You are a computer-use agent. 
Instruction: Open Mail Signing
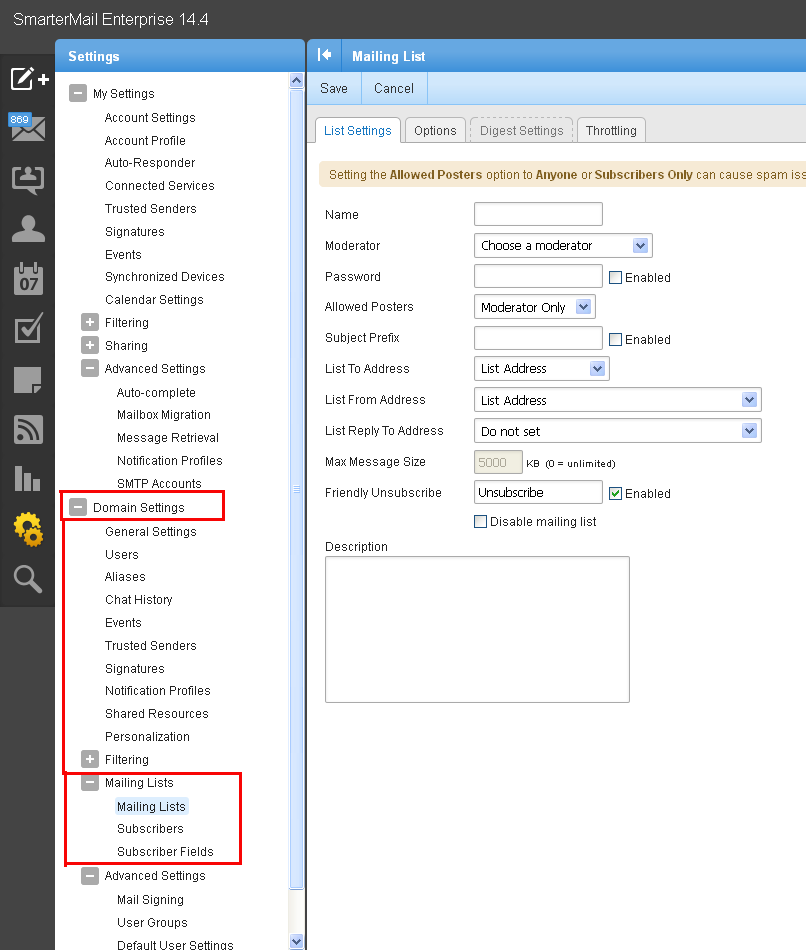150,900
